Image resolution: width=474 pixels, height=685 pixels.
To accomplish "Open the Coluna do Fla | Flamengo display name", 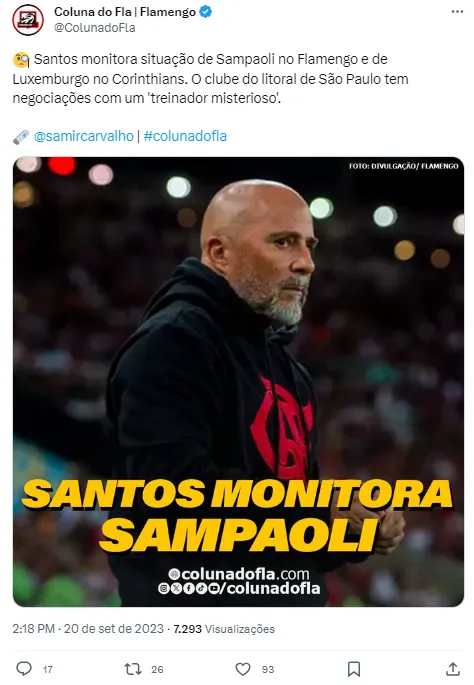I will point(125,12).
